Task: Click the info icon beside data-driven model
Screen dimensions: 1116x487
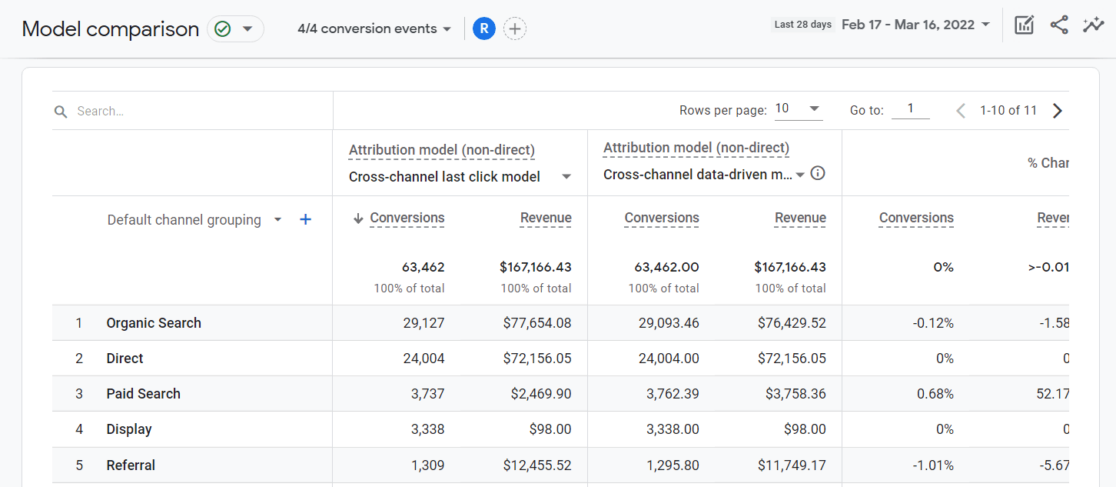Action: 818,174
